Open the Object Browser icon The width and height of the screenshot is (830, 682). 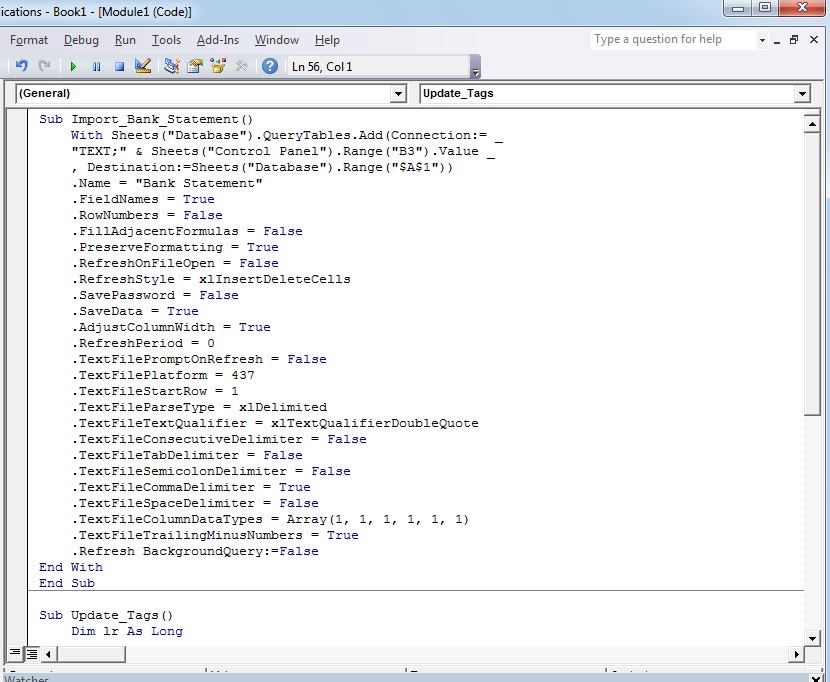coord(219,64)
